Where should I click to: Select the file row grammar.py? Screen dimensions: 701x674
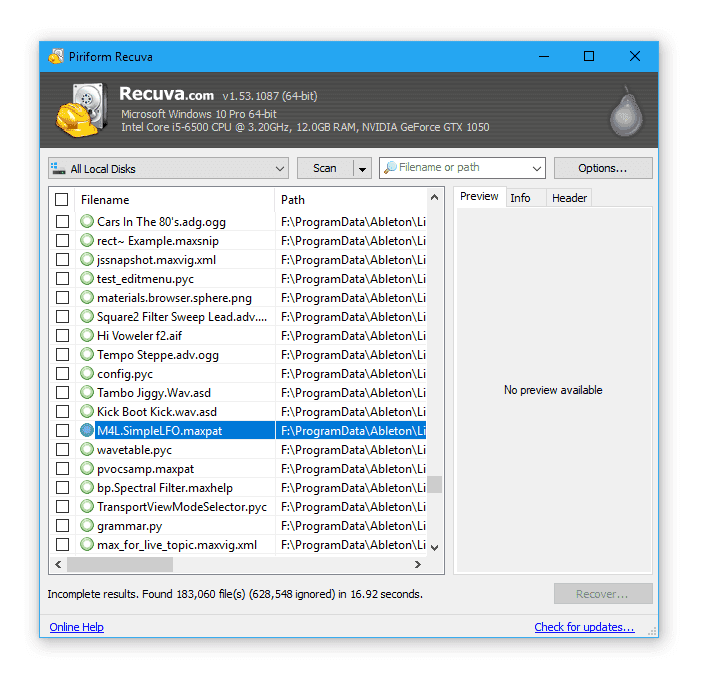pyautogui.click(x=238, y=525)
